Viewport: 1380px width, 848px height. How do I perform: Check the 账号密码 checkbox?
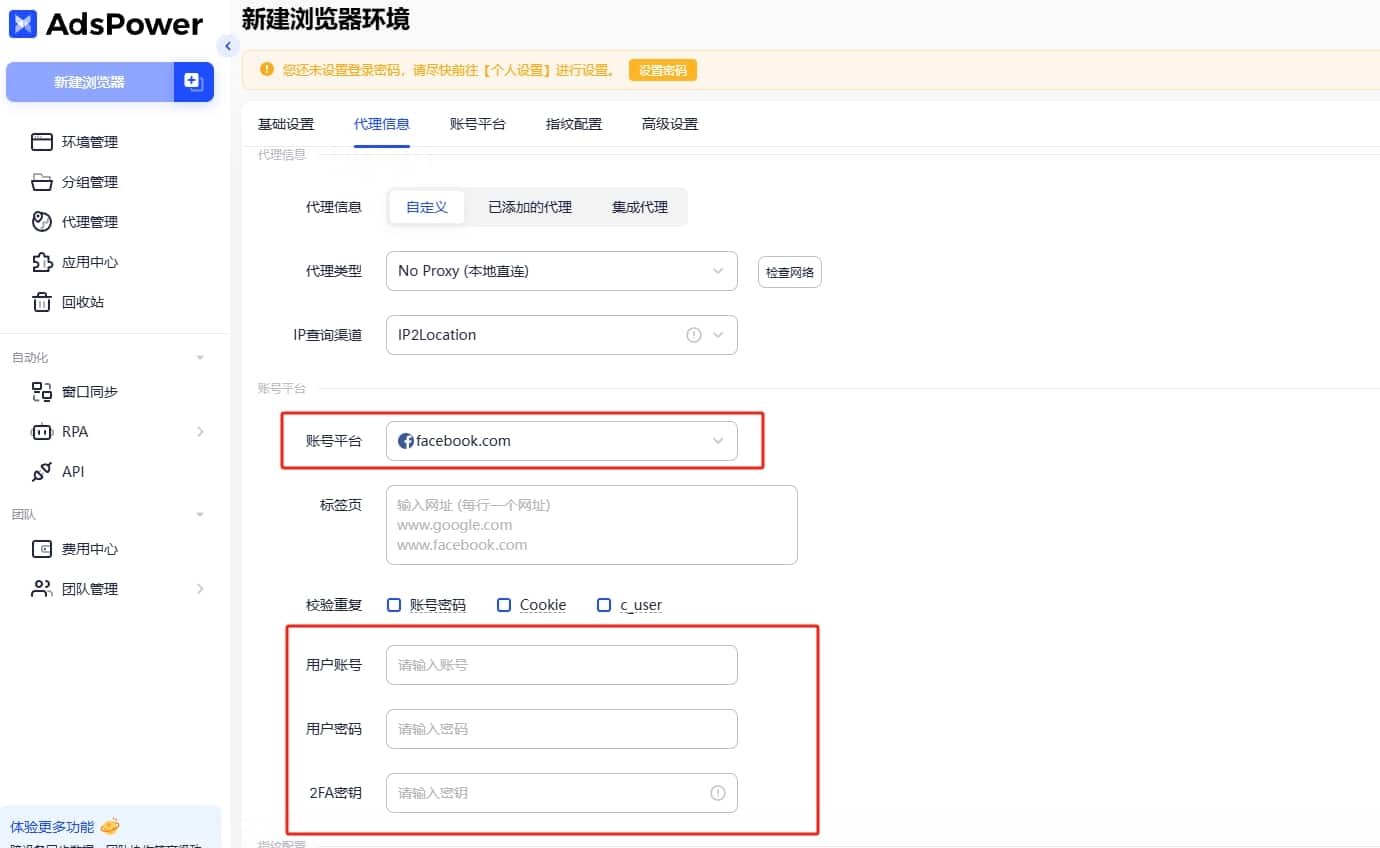pyautogui.click(x=394, y=605)
